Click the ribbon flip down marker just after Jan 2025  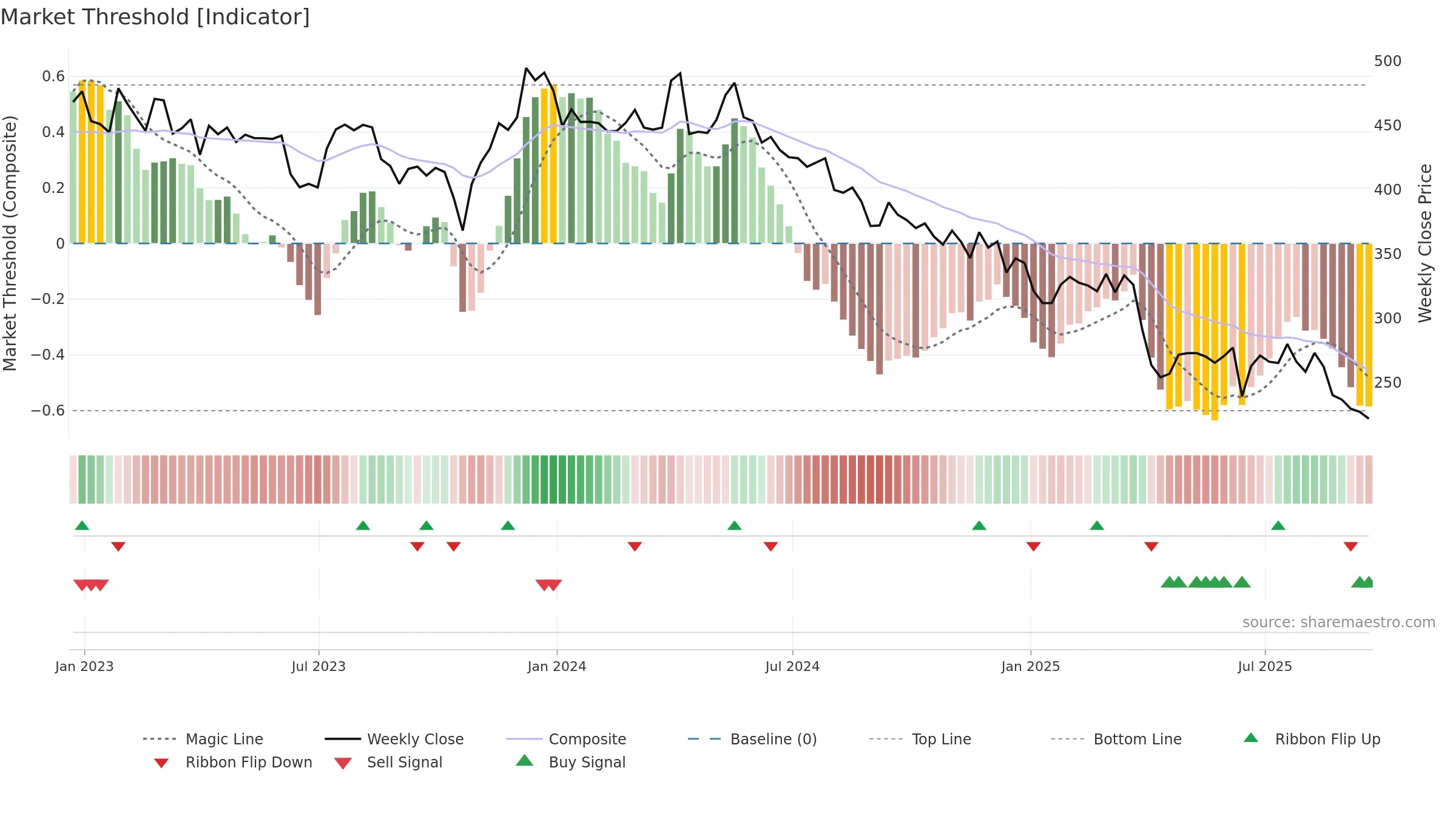(x=1034, y=547)
